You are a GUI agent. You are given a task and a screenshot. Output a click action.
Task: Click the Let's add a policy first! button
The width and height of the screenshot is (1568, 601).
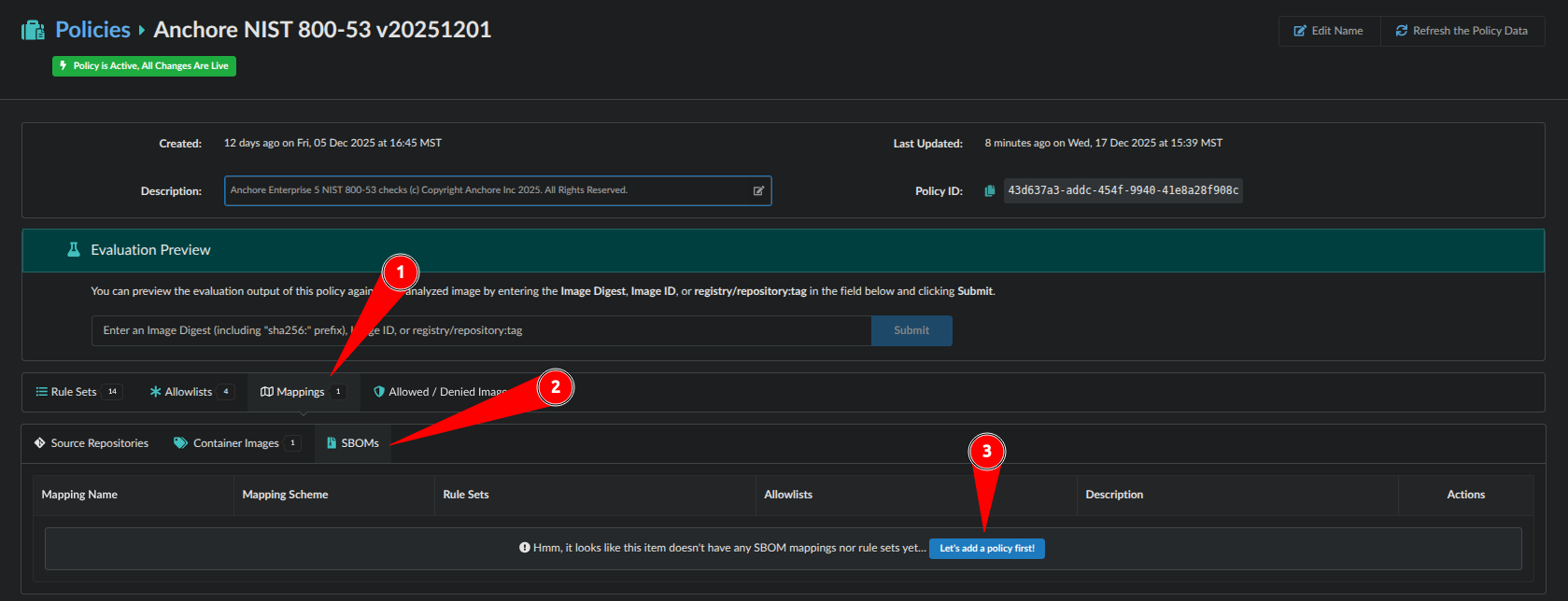pyautogui.click(x=986, y=549)
